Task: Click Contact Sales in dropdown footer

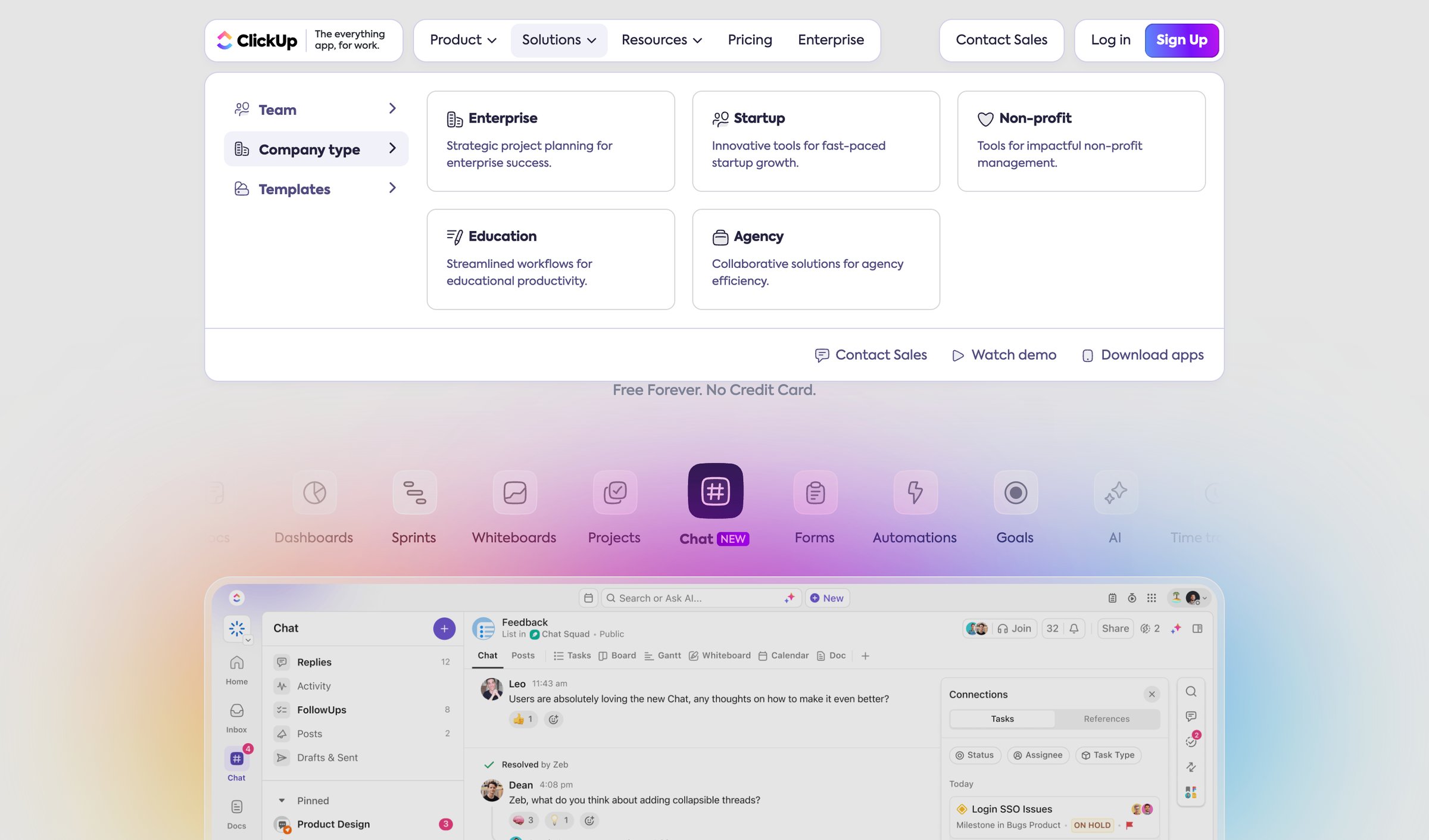Action: (870, 355)
